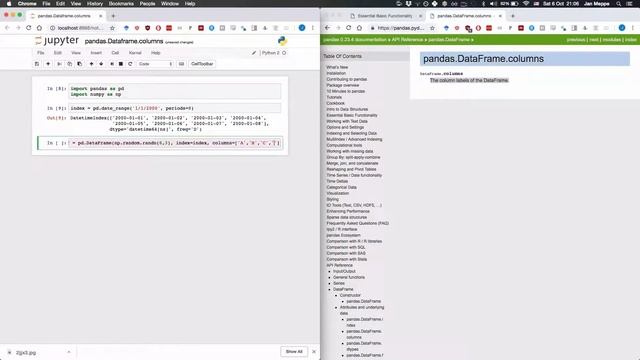Screen dimensions: 640x360
Task: Click the notebook title pandas.Dataframe.columns
Action: tap(124, 41)
